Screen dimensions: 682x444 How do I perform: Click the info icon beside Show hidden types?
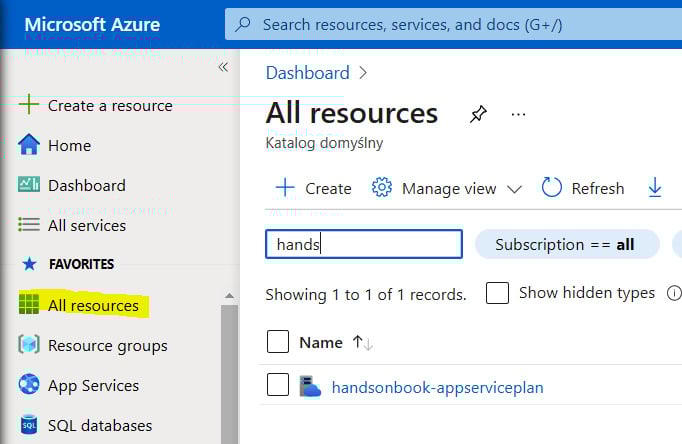tap(674, 293)
